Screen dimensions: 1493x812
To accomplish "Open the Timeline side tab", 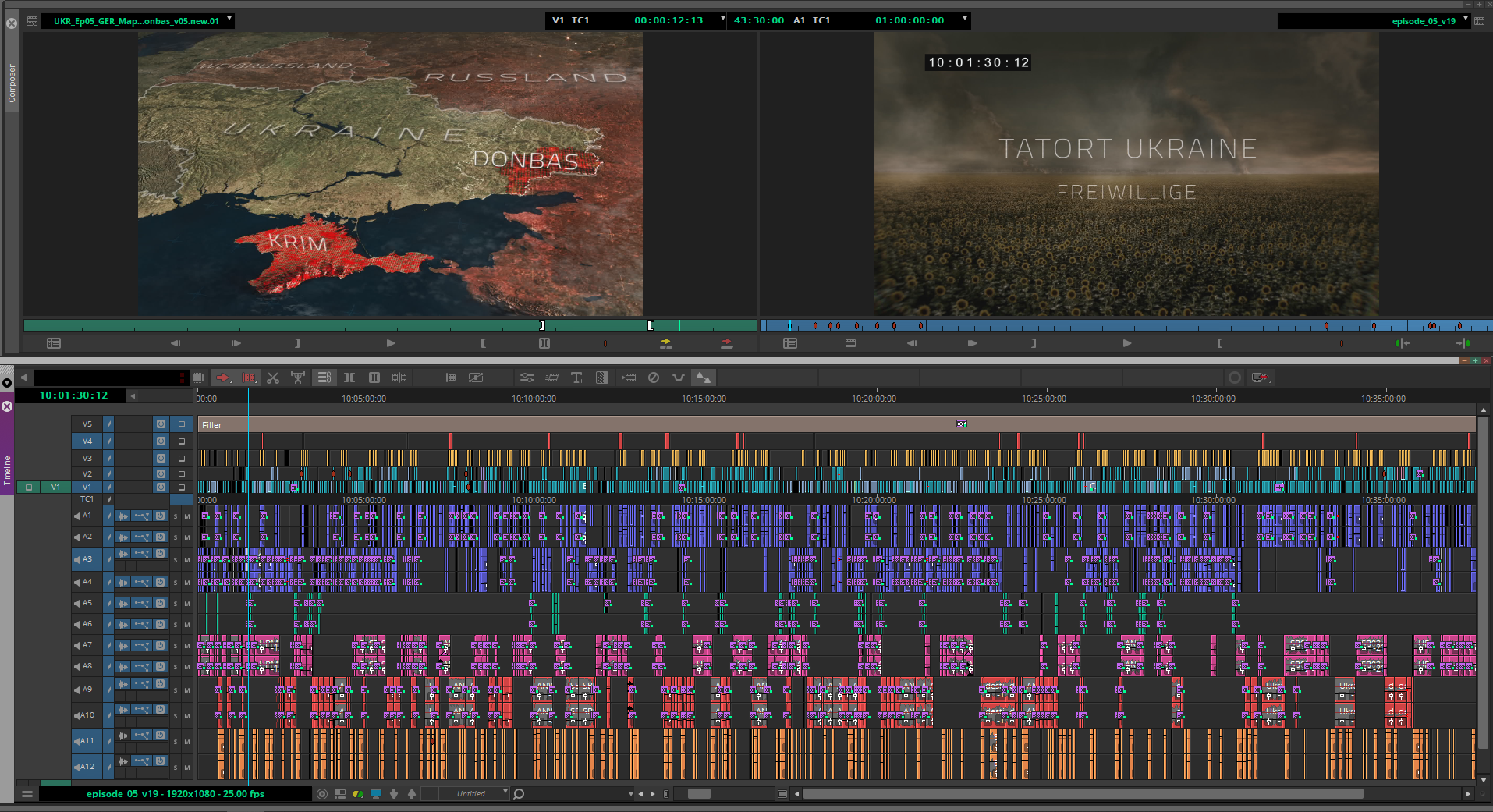I will tap(7, 470).
